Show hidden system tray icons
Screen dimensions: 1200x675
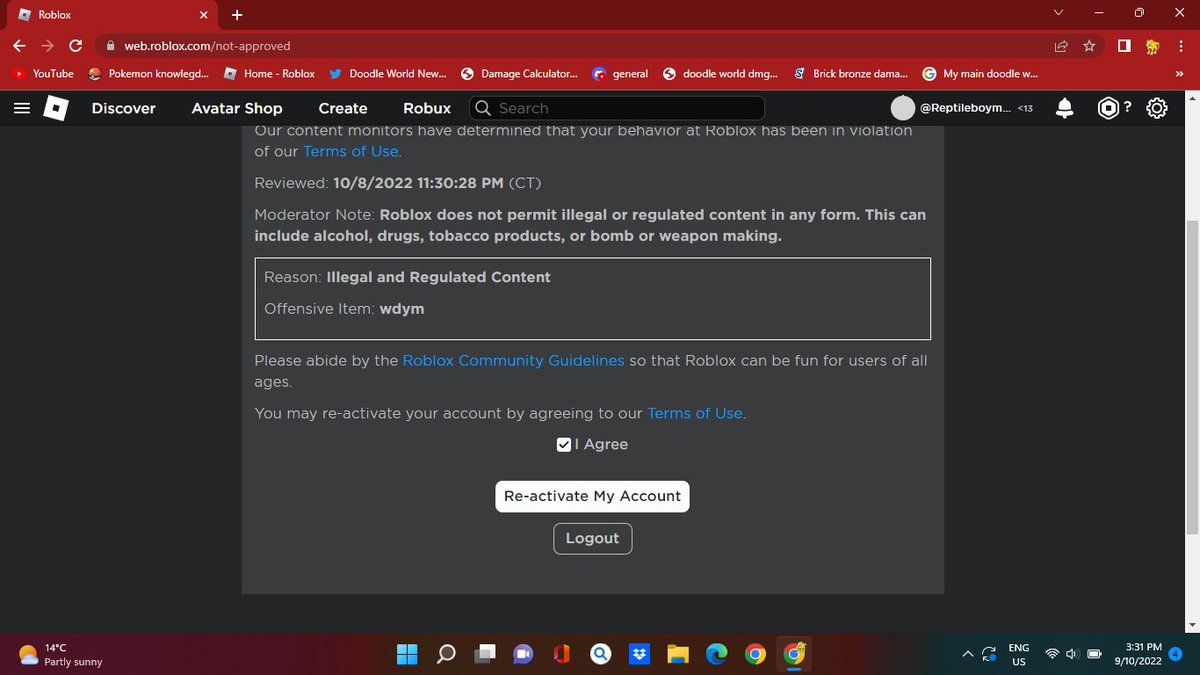[x=967, y=654]
